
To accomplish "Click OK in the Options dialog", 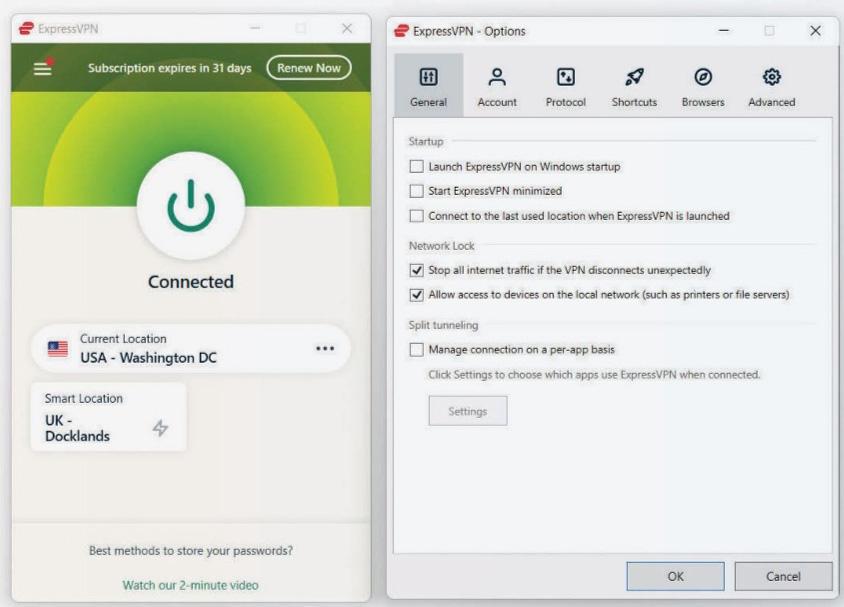I will click(x=676, y=576).
